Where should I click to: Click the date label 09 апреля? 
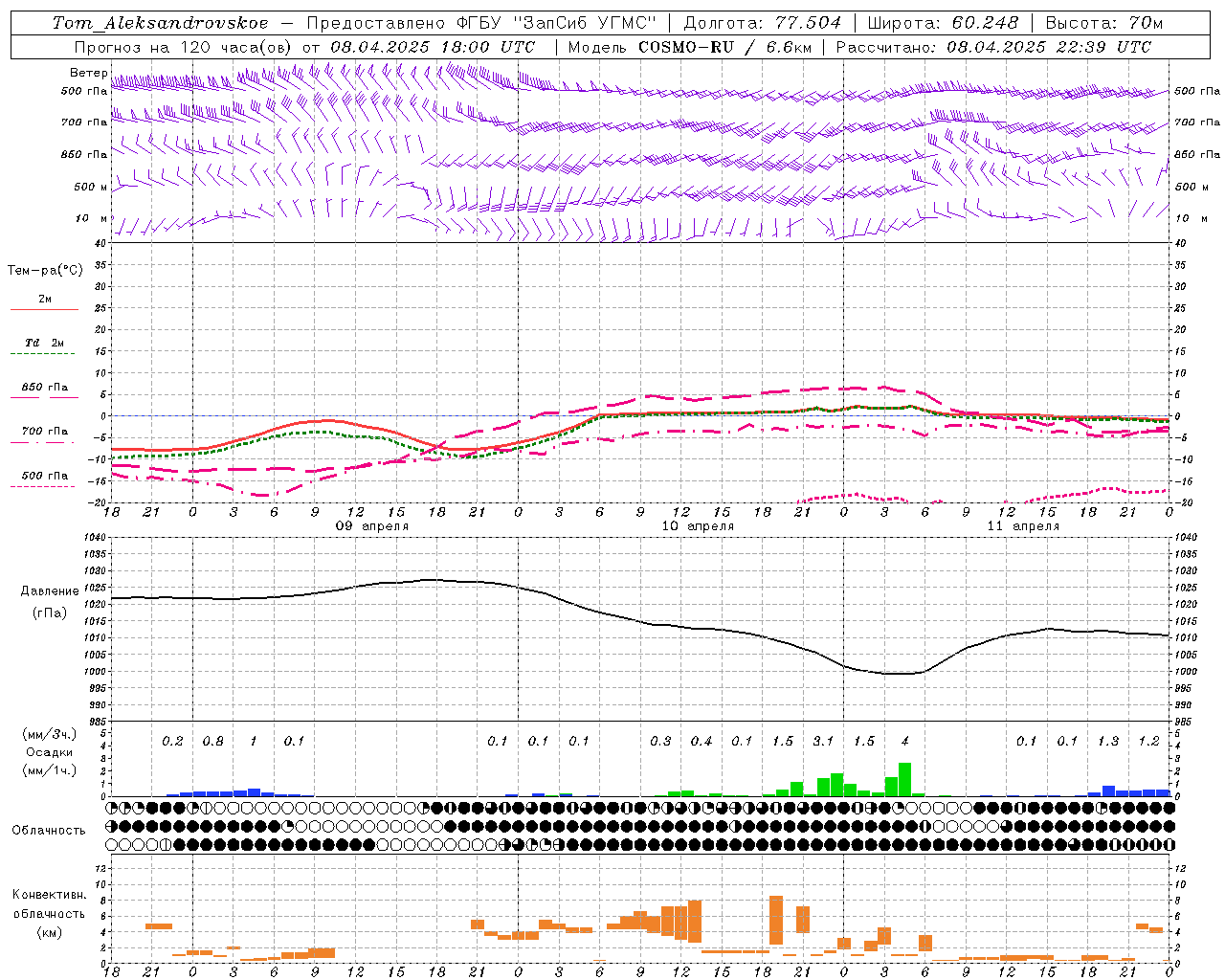point(372,526)
